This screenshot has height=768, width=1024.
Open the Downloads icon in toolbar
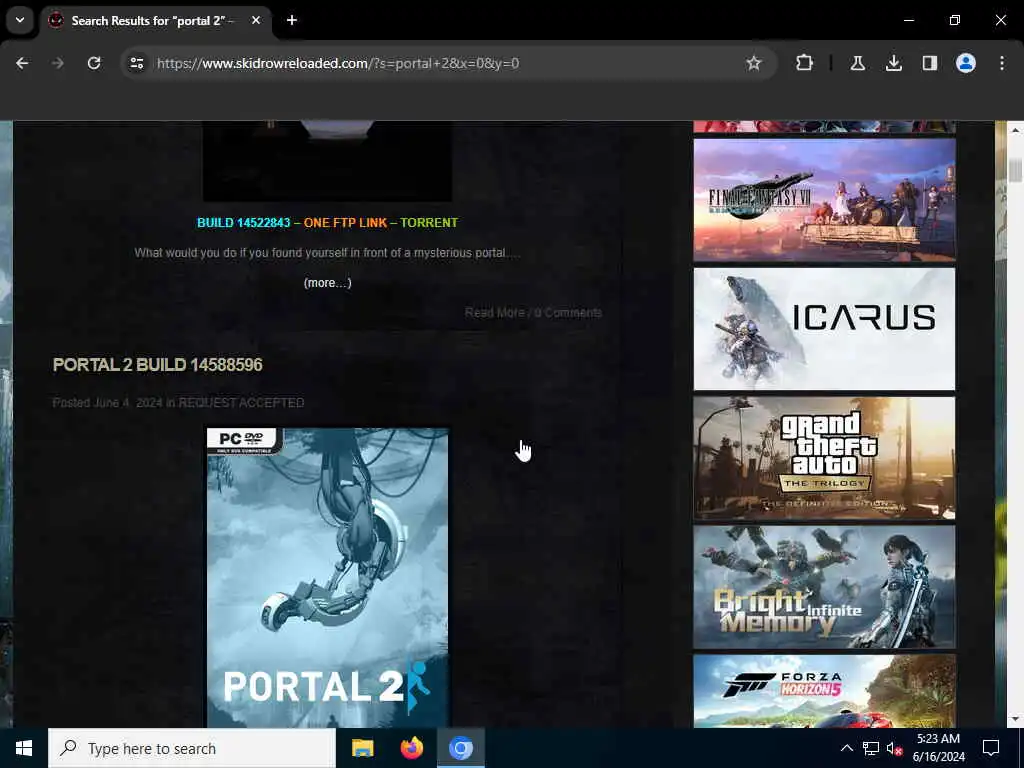click(893, 63)
